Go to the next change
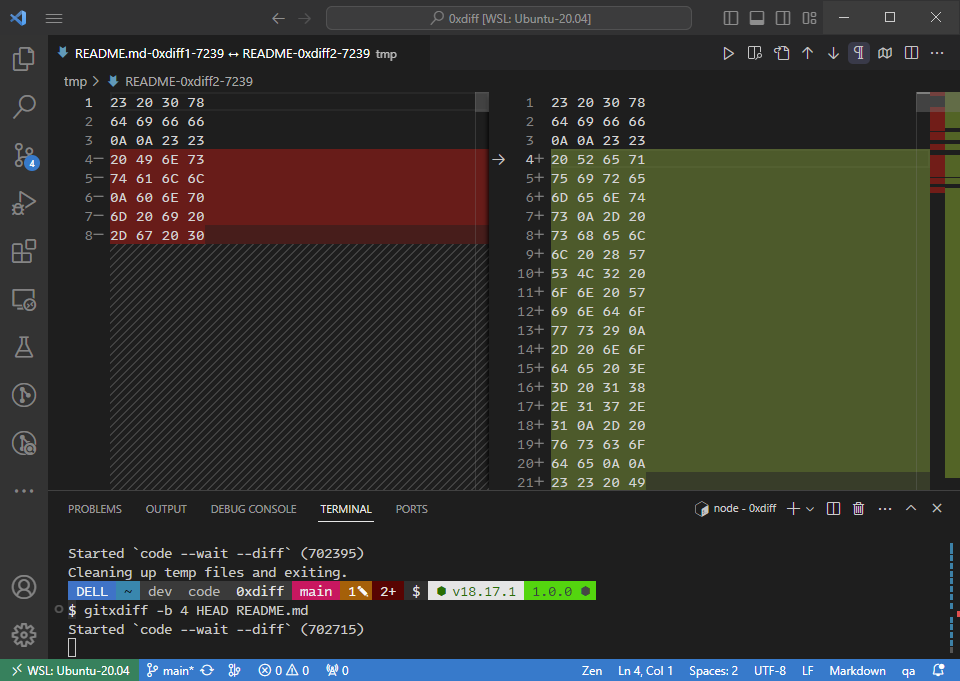 (833, 53)
